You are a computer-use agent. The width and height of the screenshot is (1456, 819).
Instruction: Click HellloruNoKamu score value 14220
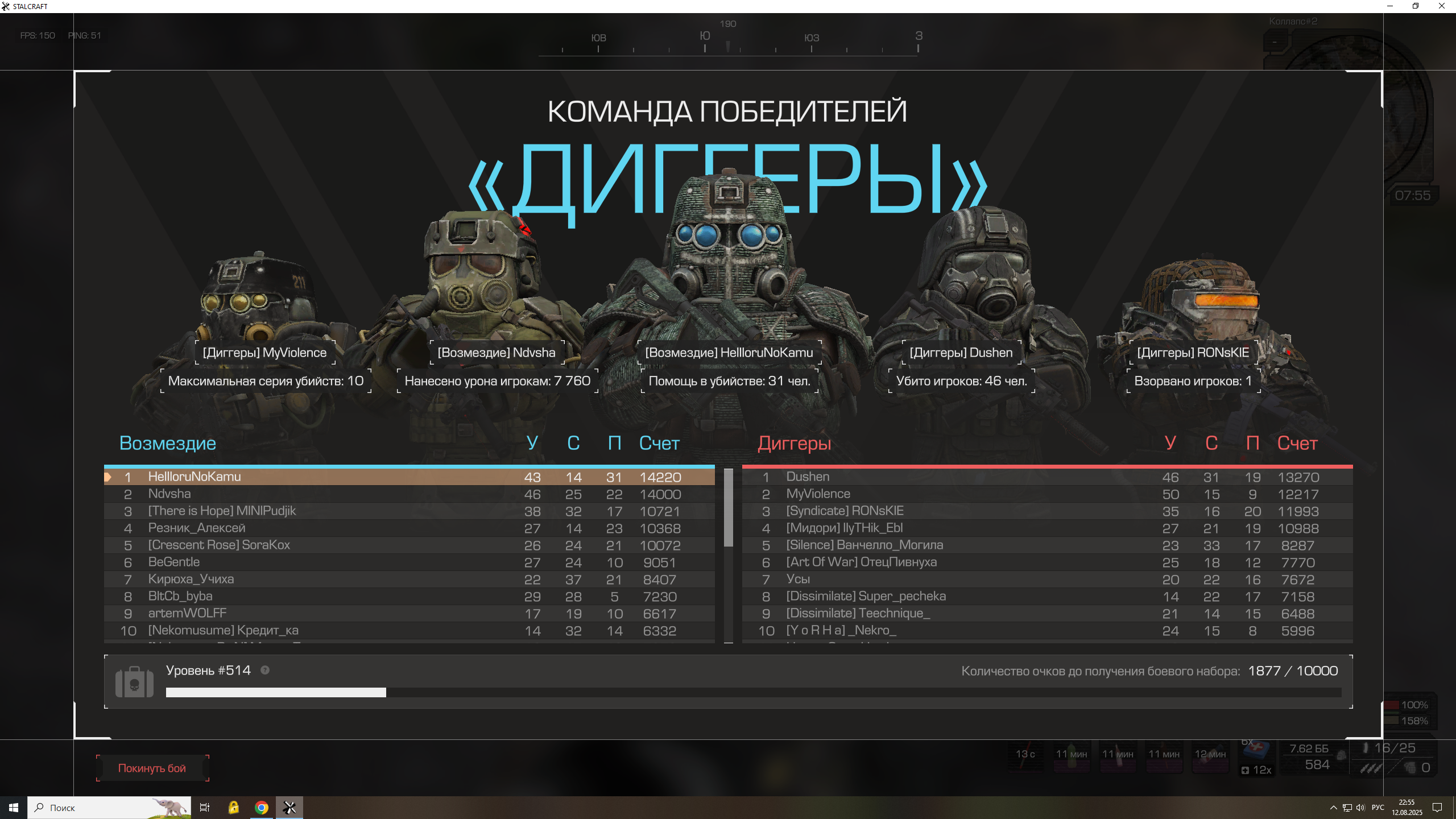660,477
